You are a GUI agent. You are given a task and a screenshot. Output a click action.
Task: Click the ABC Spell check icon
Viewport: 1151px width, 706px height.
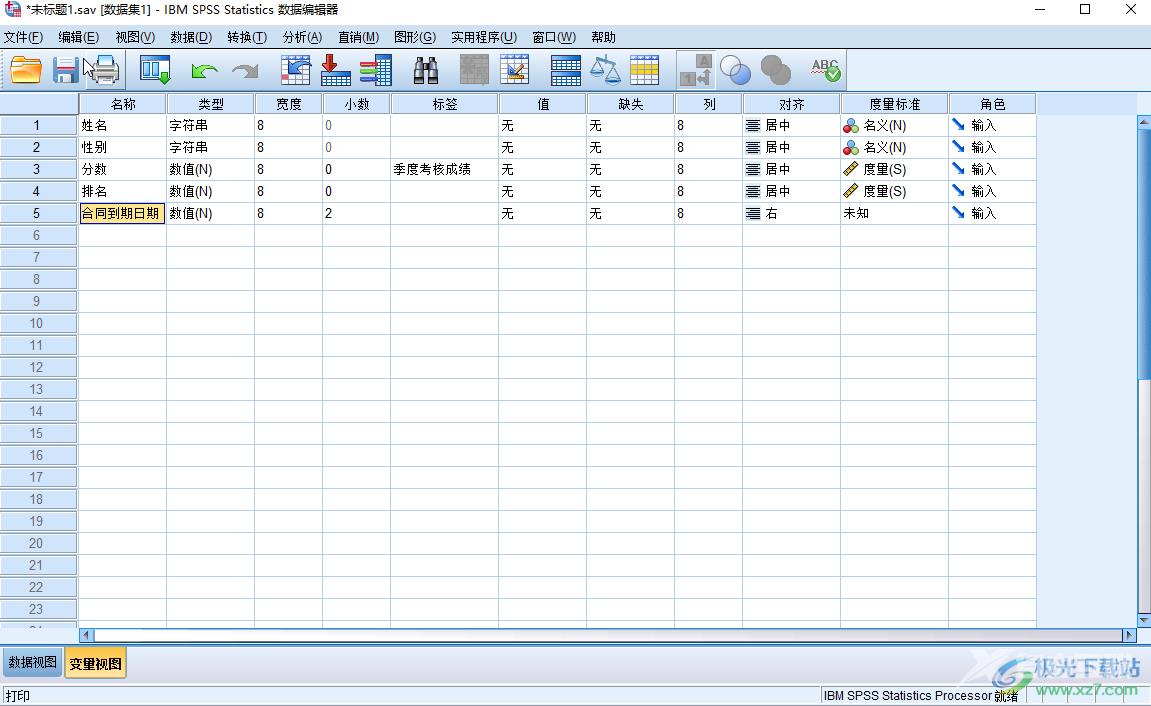[826, 70]
